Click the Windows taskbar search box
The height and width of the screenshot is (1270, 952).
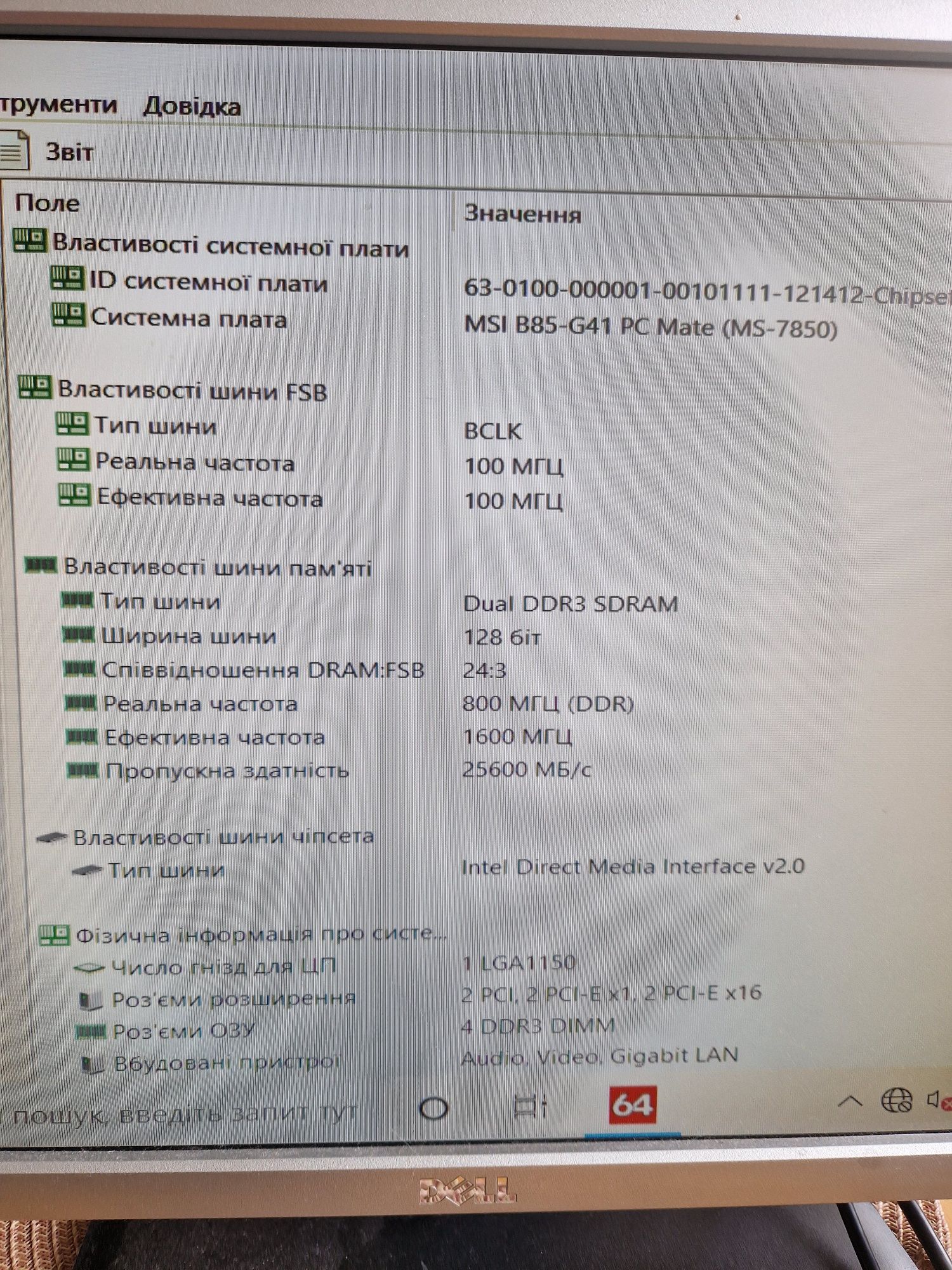(184, 1114)
